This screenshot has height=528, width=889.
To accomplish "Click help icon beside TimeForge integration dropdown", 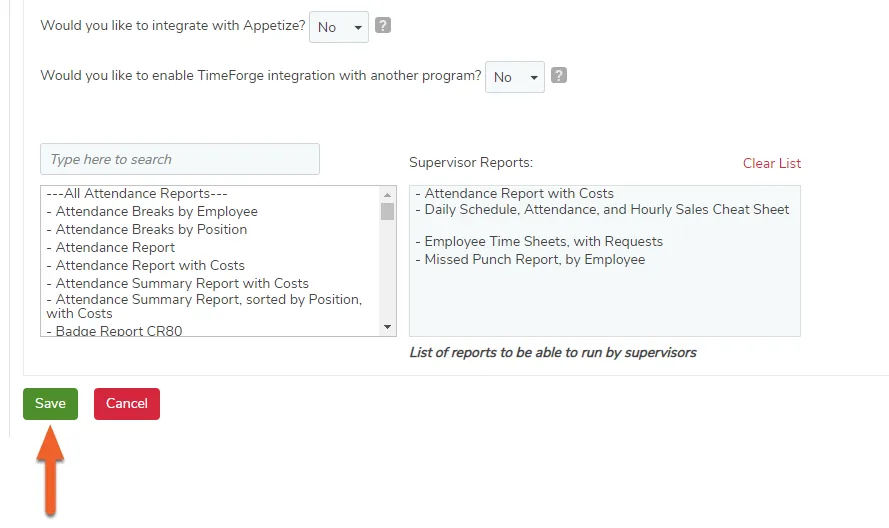I will [x=559, y=75].
